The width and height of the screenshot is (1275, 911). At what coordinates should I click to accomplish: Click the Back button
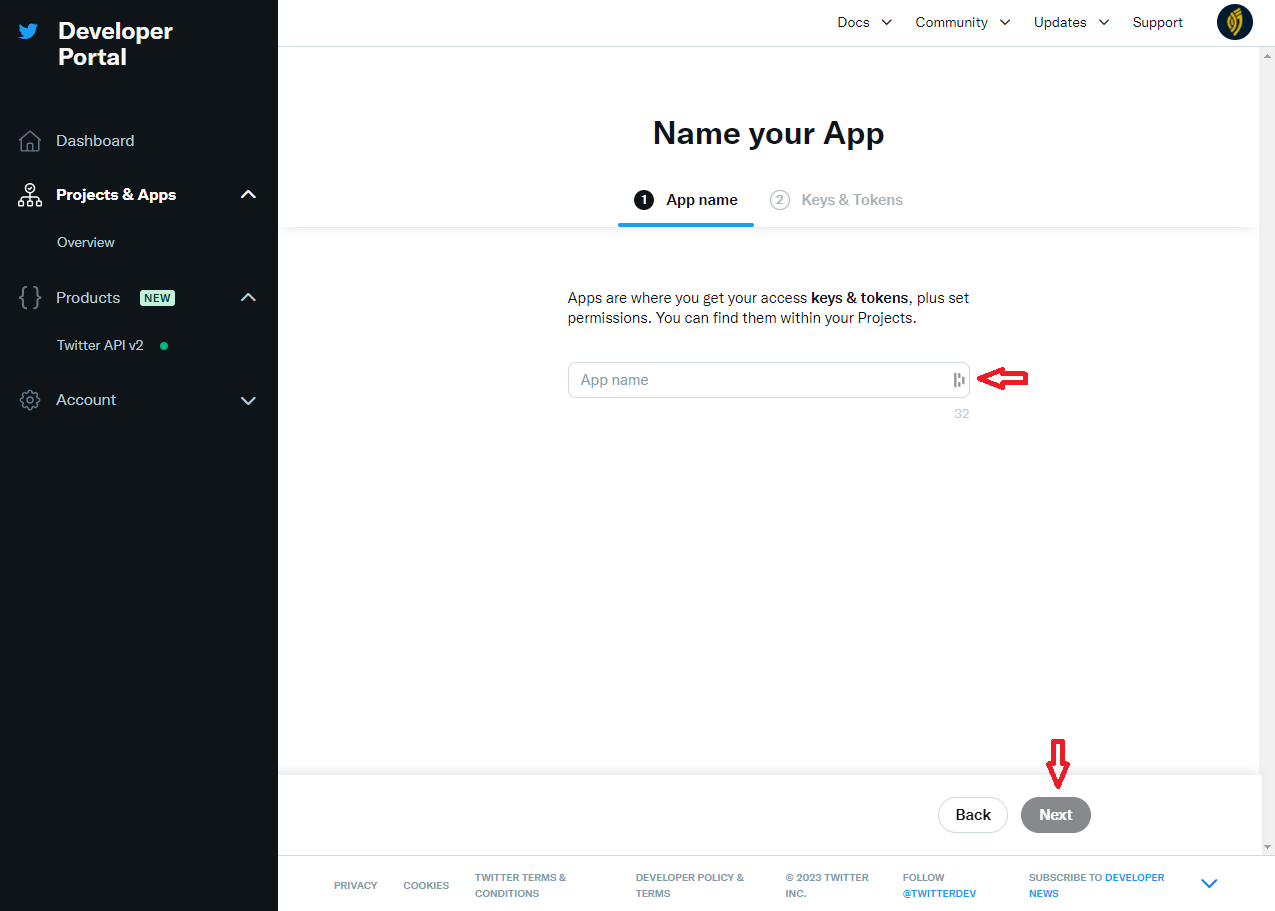coord(972,815)
